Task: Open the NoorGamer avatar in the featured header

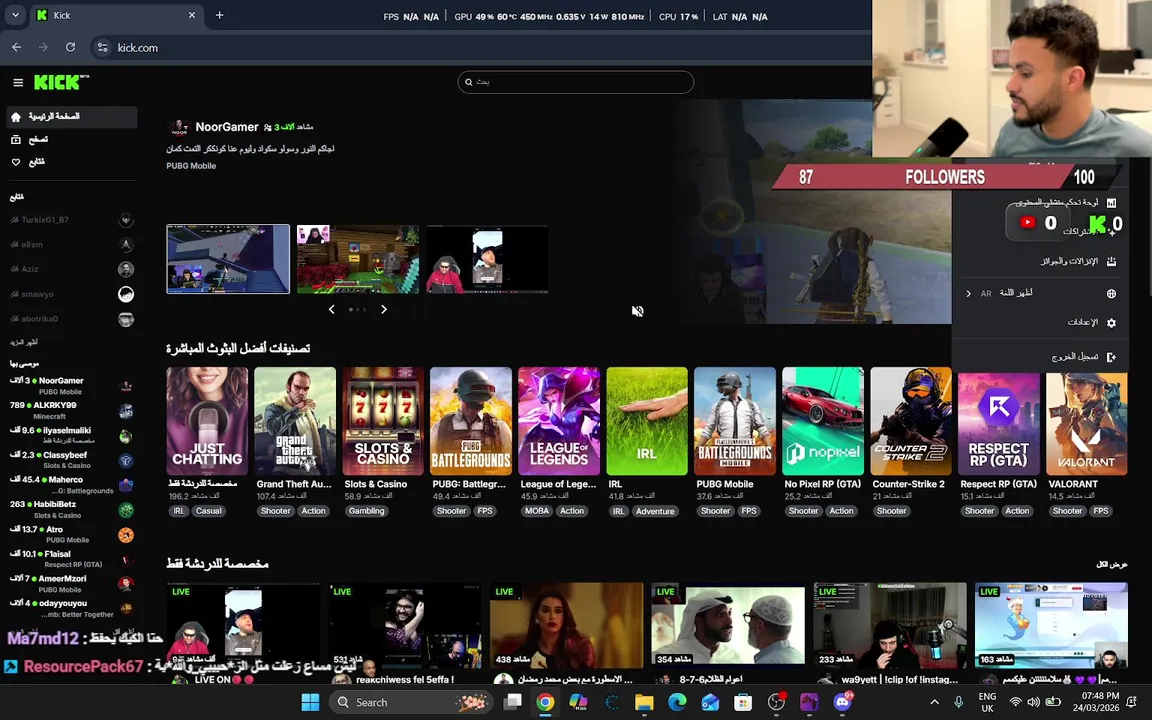Action: [x=179, y=127]
